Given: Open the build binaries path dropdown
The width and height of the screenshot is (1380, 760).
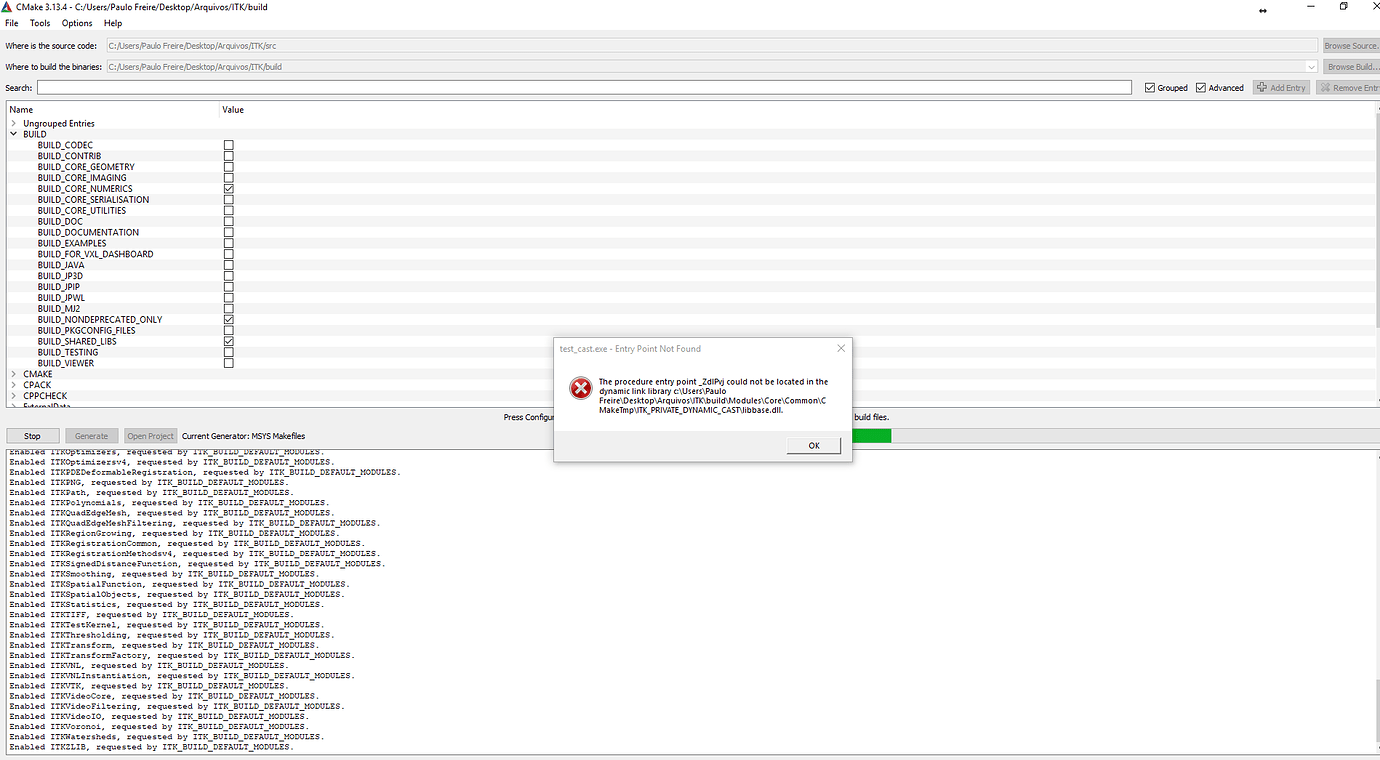Looking at the screenshot, I should 1311,67.
